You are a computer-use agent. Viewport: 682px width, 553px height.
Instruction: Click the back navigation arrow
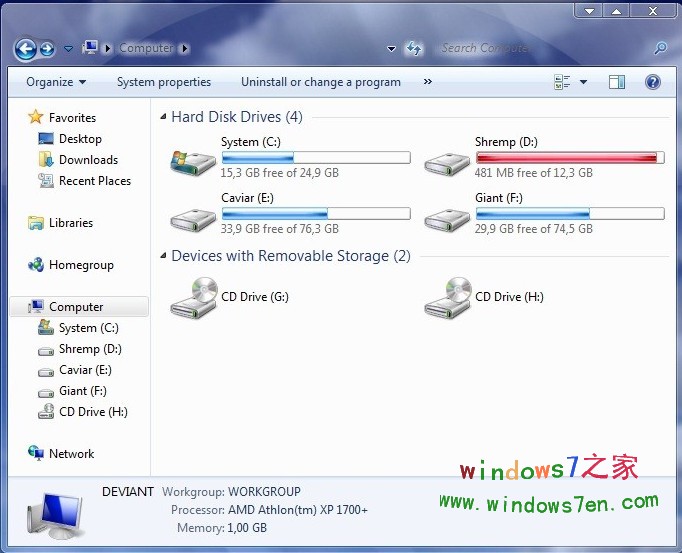click(25, 48)
